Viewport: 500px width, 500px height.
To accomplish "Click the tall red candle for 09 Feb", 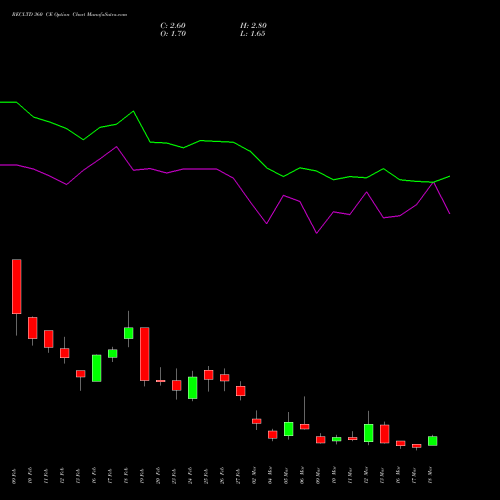I will coord(17,286).
